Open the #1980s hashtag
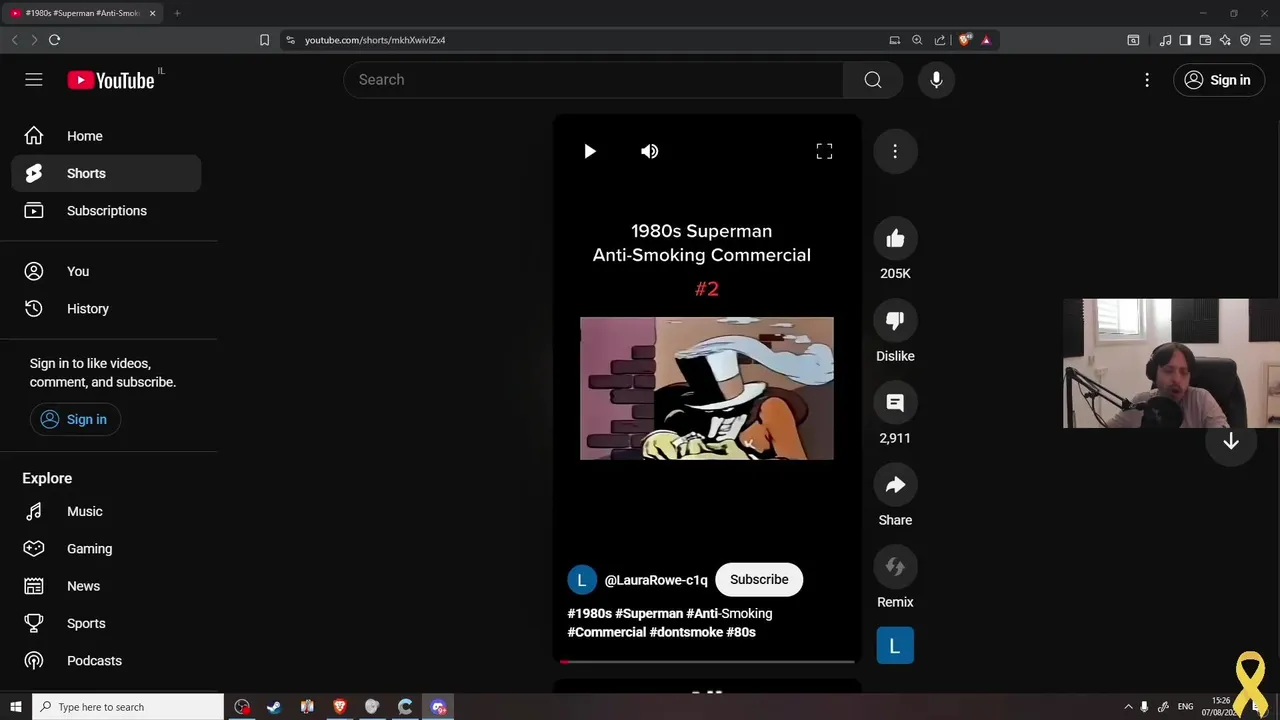Viewport: 1280px width, 720px height. (590, 614)
